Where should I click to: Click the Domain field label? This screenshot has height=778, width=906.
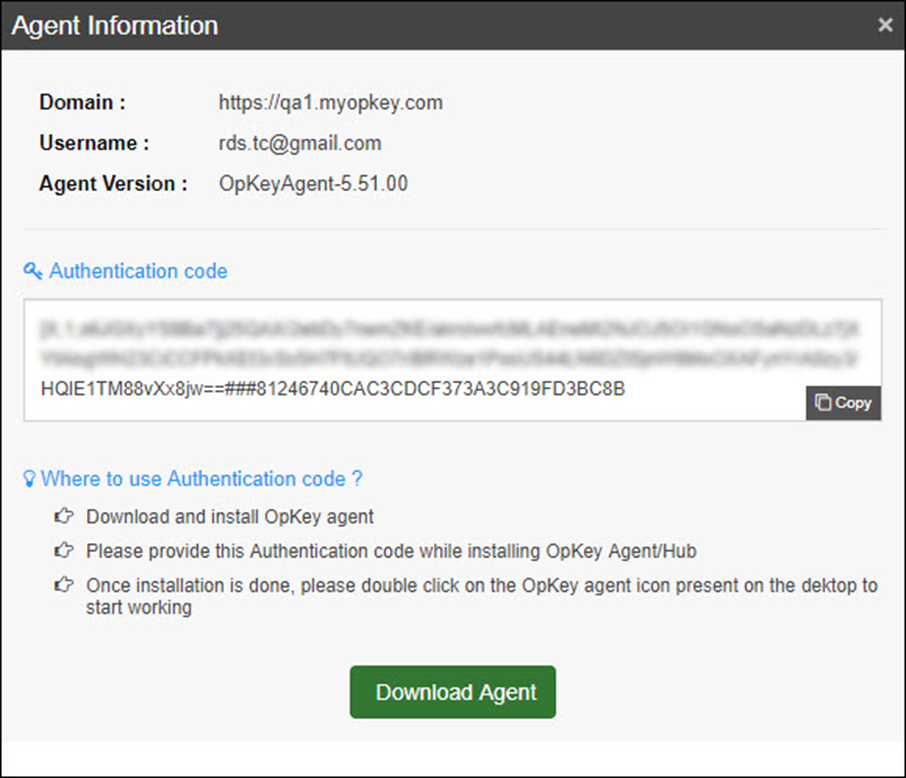tap(82, 102)
